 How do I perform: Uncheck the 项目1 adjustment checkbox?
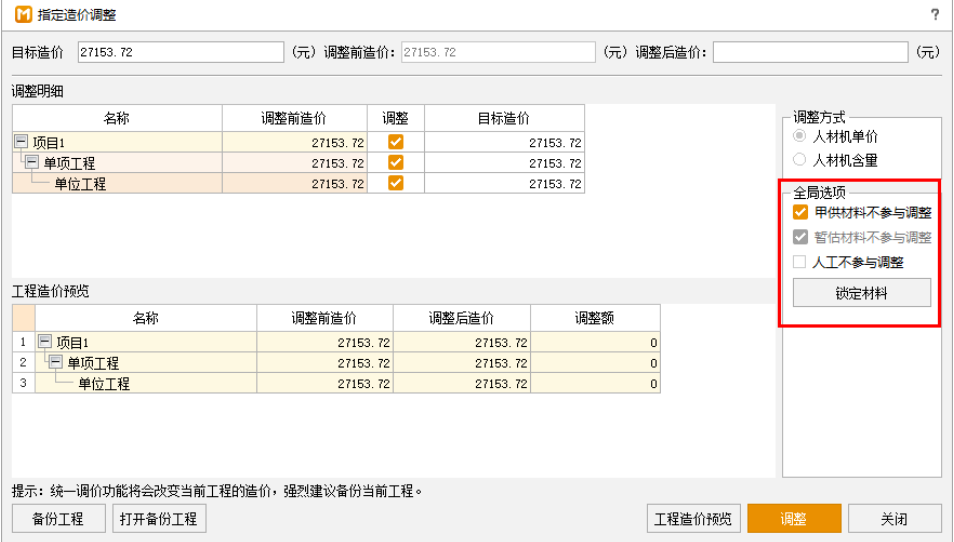pyautogui.click(x=396, y=142)
